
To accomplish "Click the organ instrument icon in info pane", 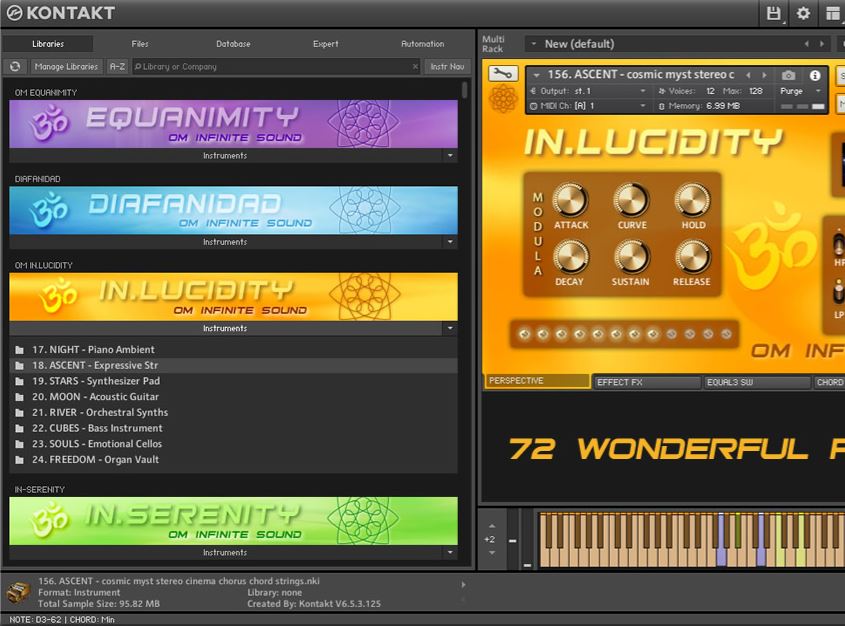I will tap(18, 593).
